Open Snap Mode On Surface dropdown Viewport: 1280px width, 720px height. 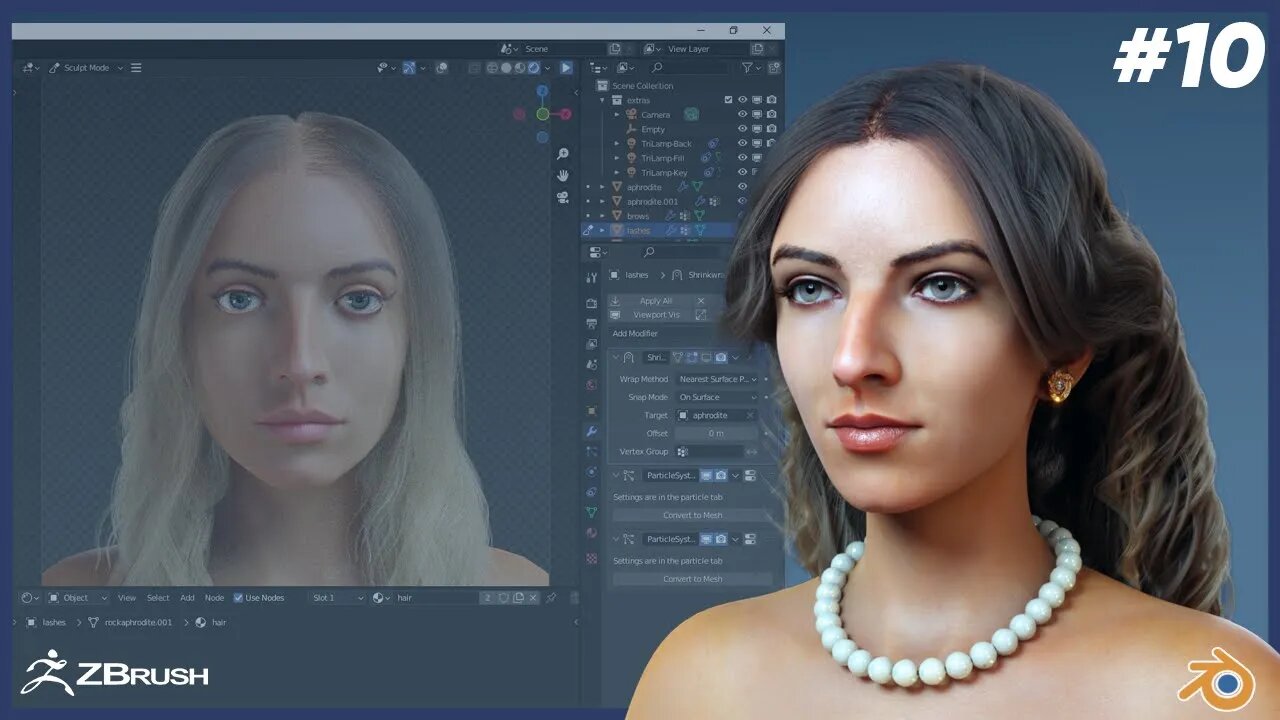[716, 397]
